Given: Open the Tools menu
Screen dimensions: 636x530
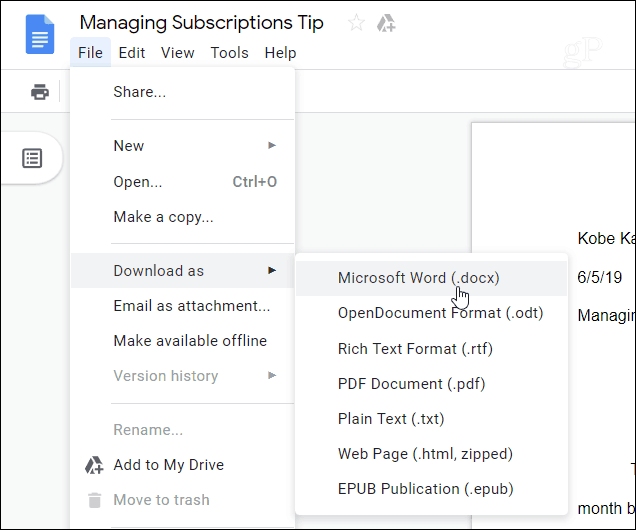Looking at the screenshot, I should coord(229,53).
